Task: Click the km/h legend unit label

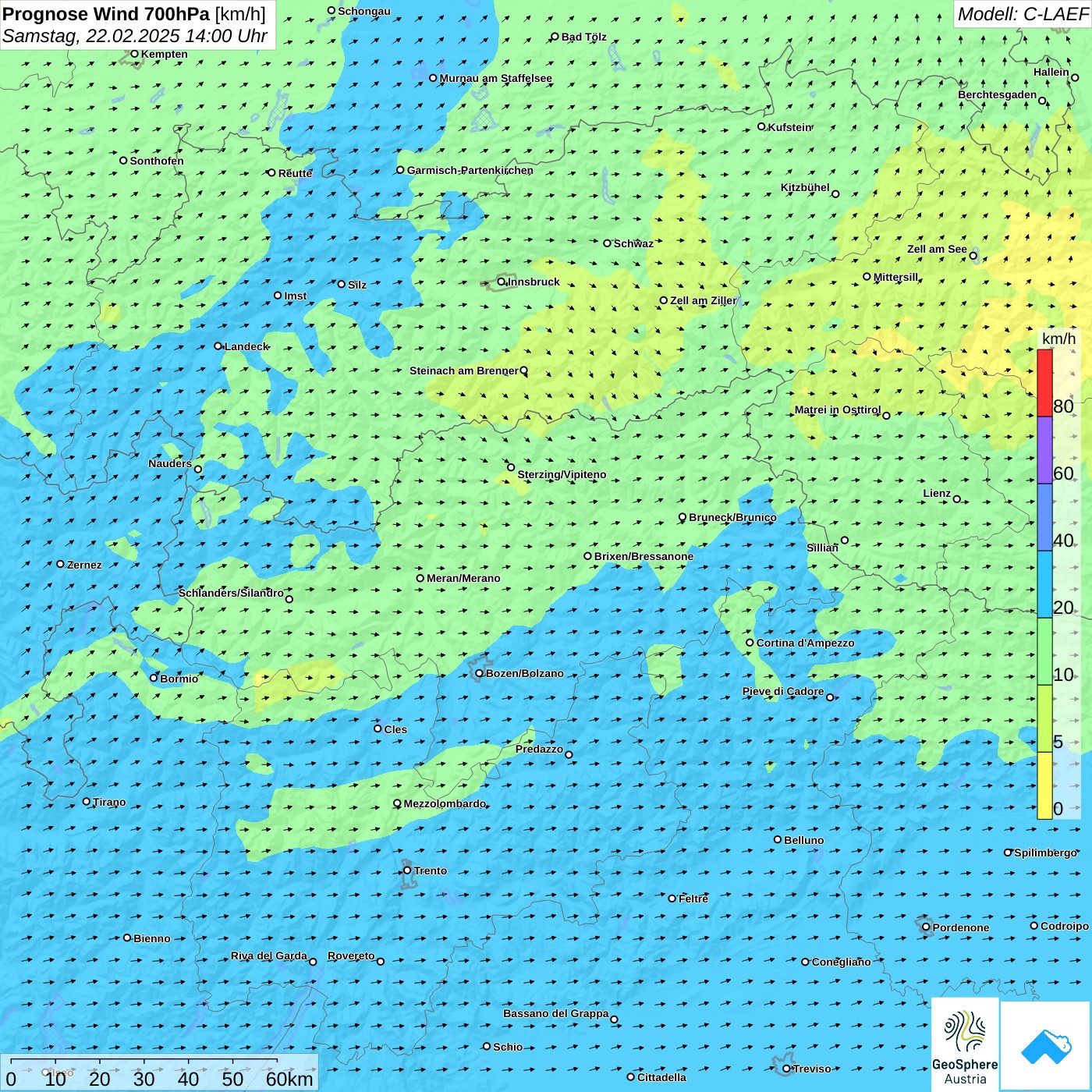Action: coord(1058,338)
